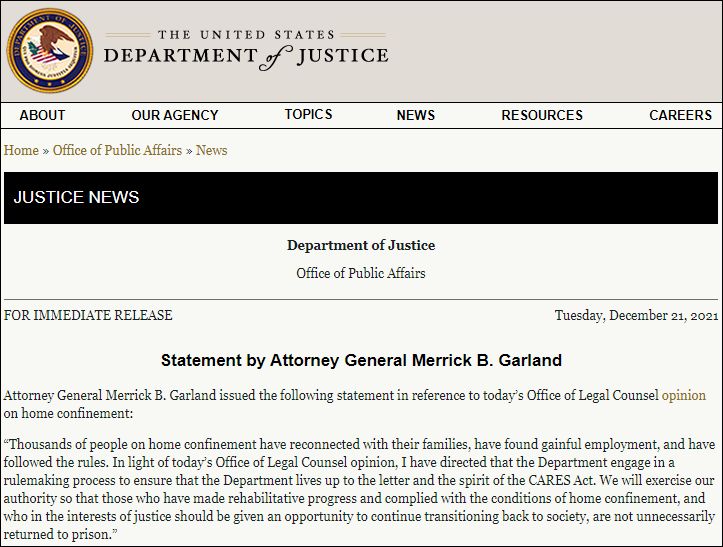The width and height of the screenshot is (723, 547).
Task: Select TOPICS in the navigation bar
Action: pos(308,114)
